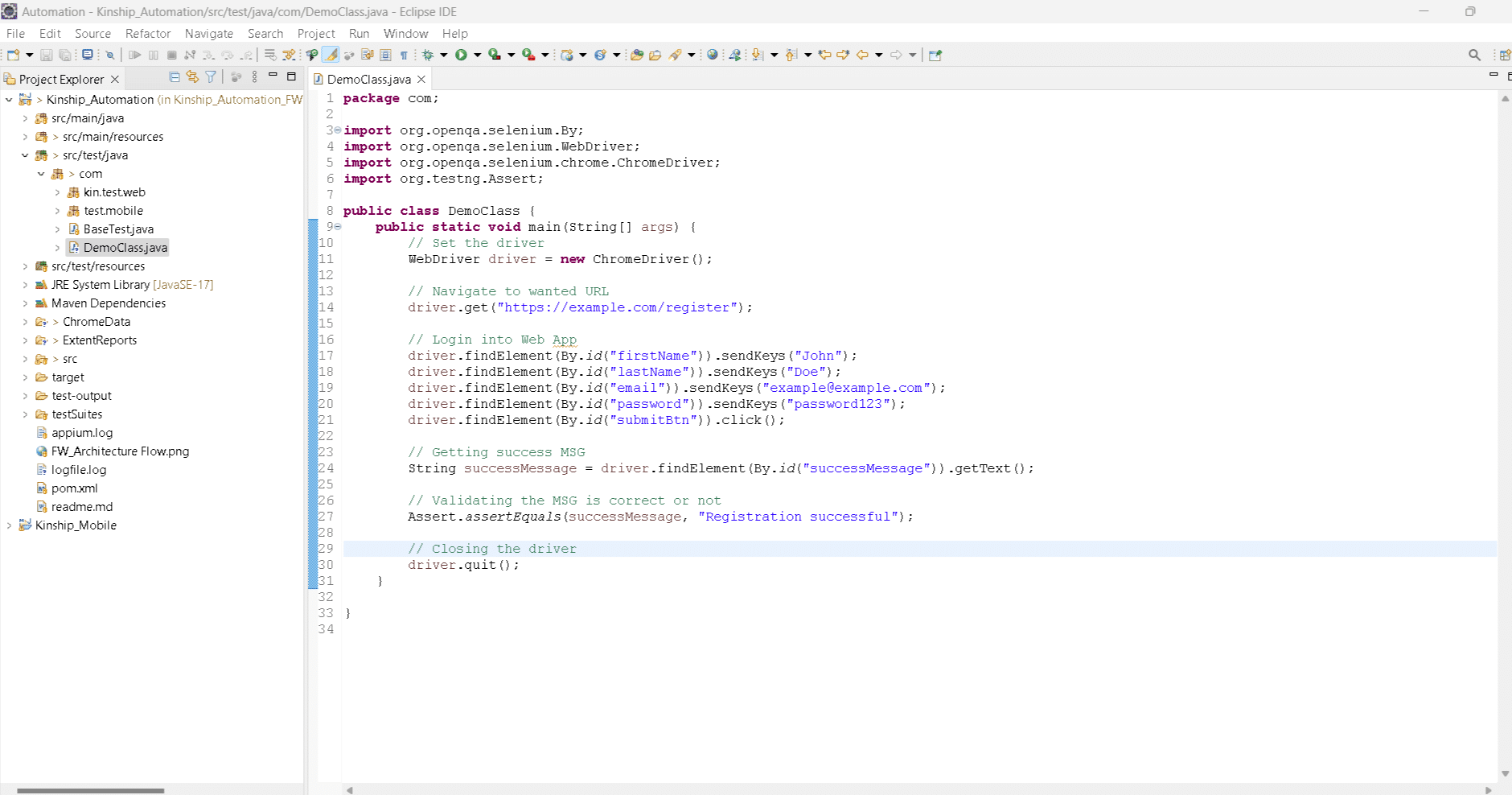Click the Project Explorer filter funnel icon
Viewport: 1512px width, 795px height.
(x=211, y=76)
